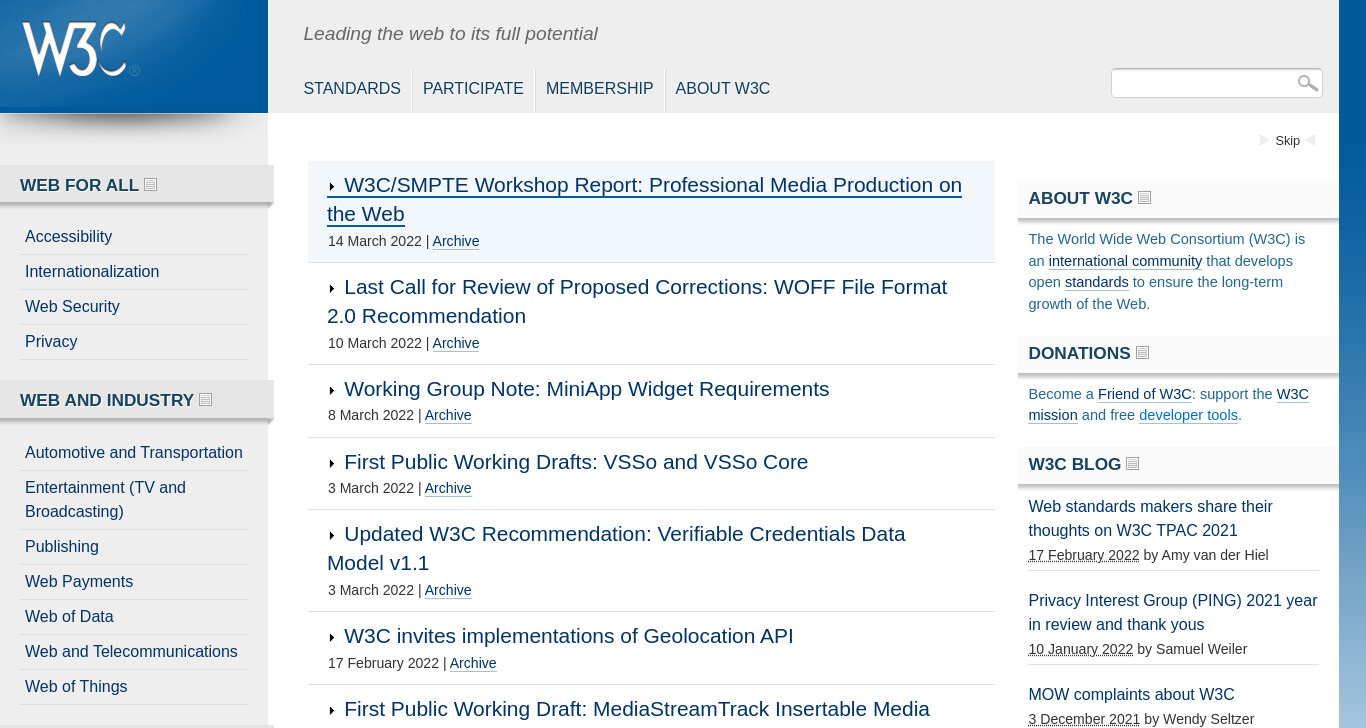Follow the standards link in About
This screenshot has height=728, width=1366.
[1096, 282]
